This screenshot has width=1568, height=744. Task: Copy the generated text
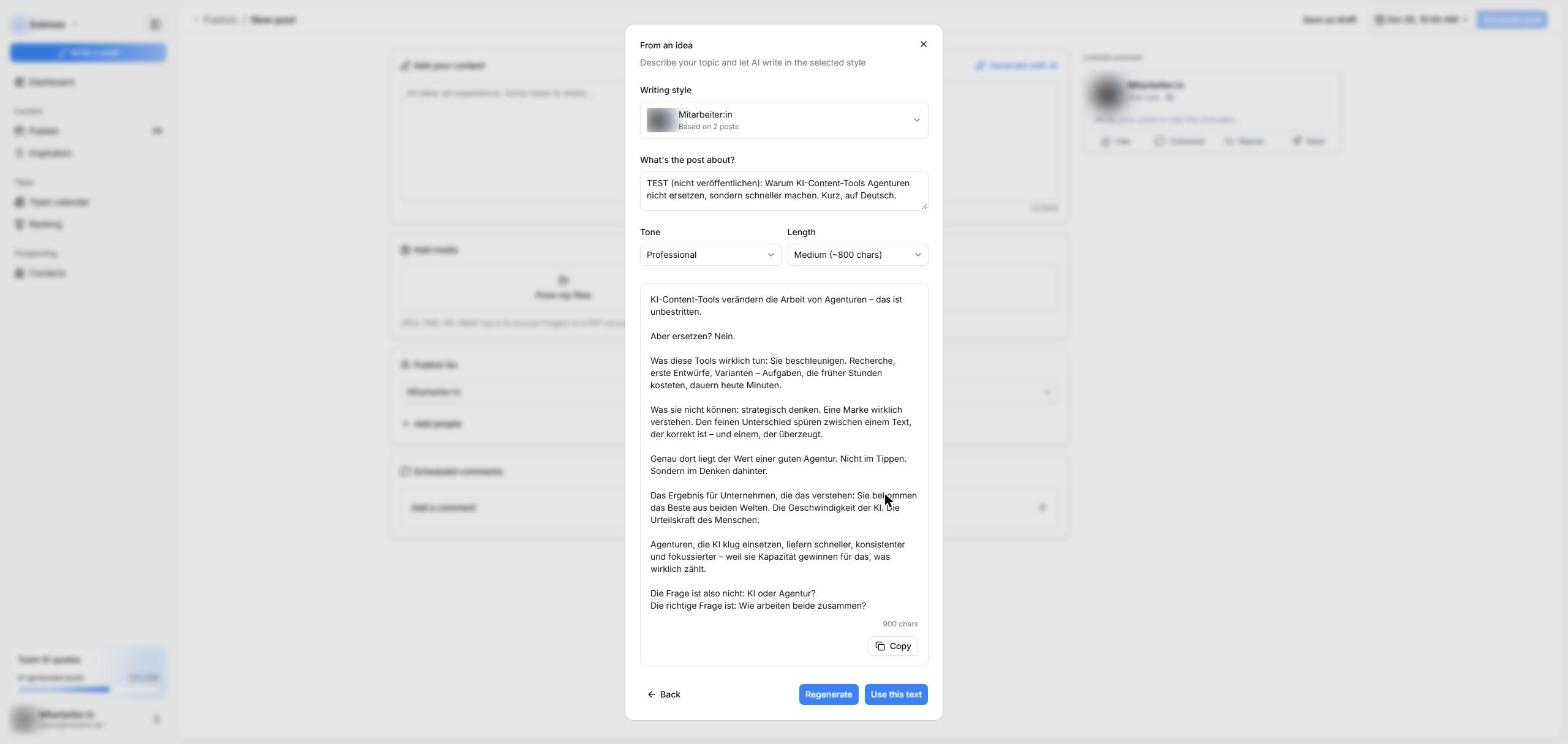[893, 646]
